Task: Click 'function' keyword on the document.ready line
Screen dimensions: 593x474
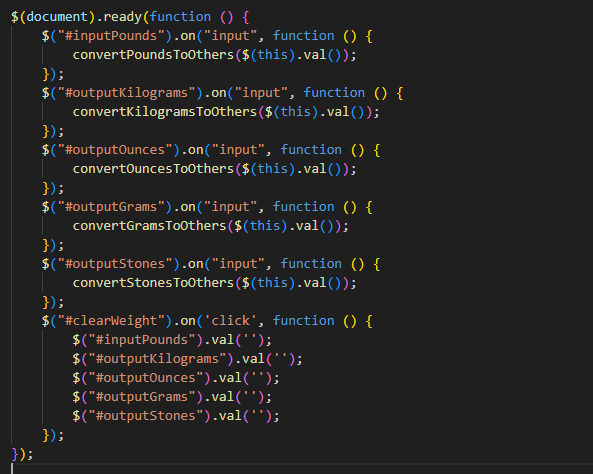Action: tap(180, 17)
